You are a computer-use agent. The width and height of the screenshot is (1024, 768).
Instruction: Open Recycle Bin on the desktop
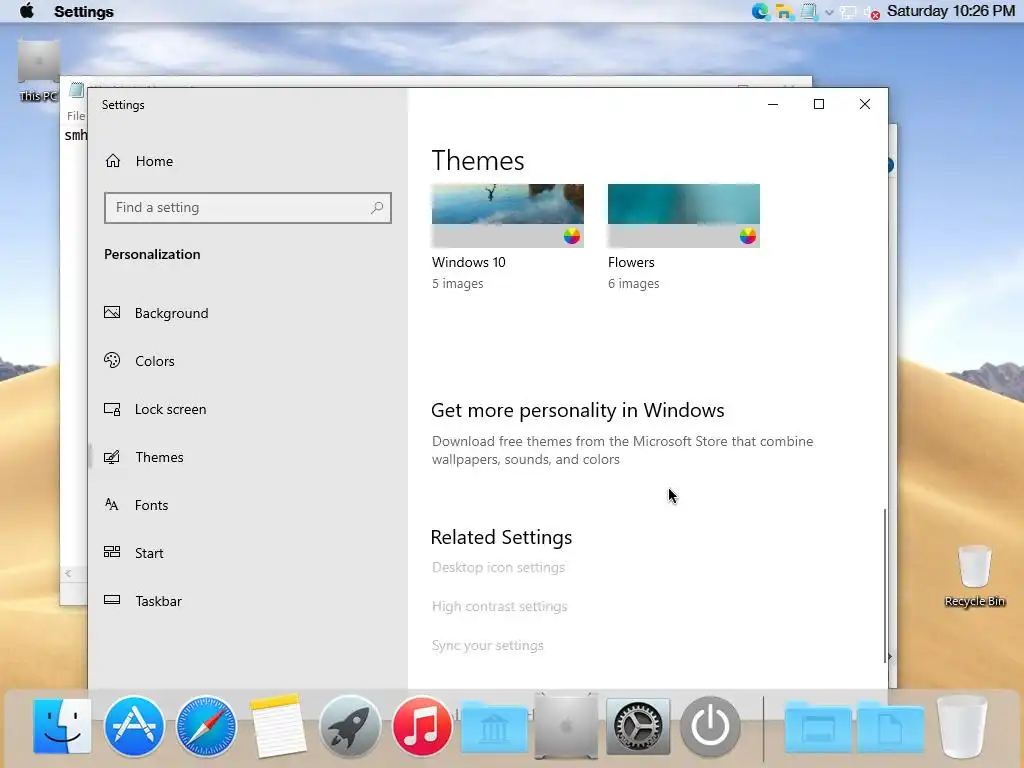[x=974, y=576]
